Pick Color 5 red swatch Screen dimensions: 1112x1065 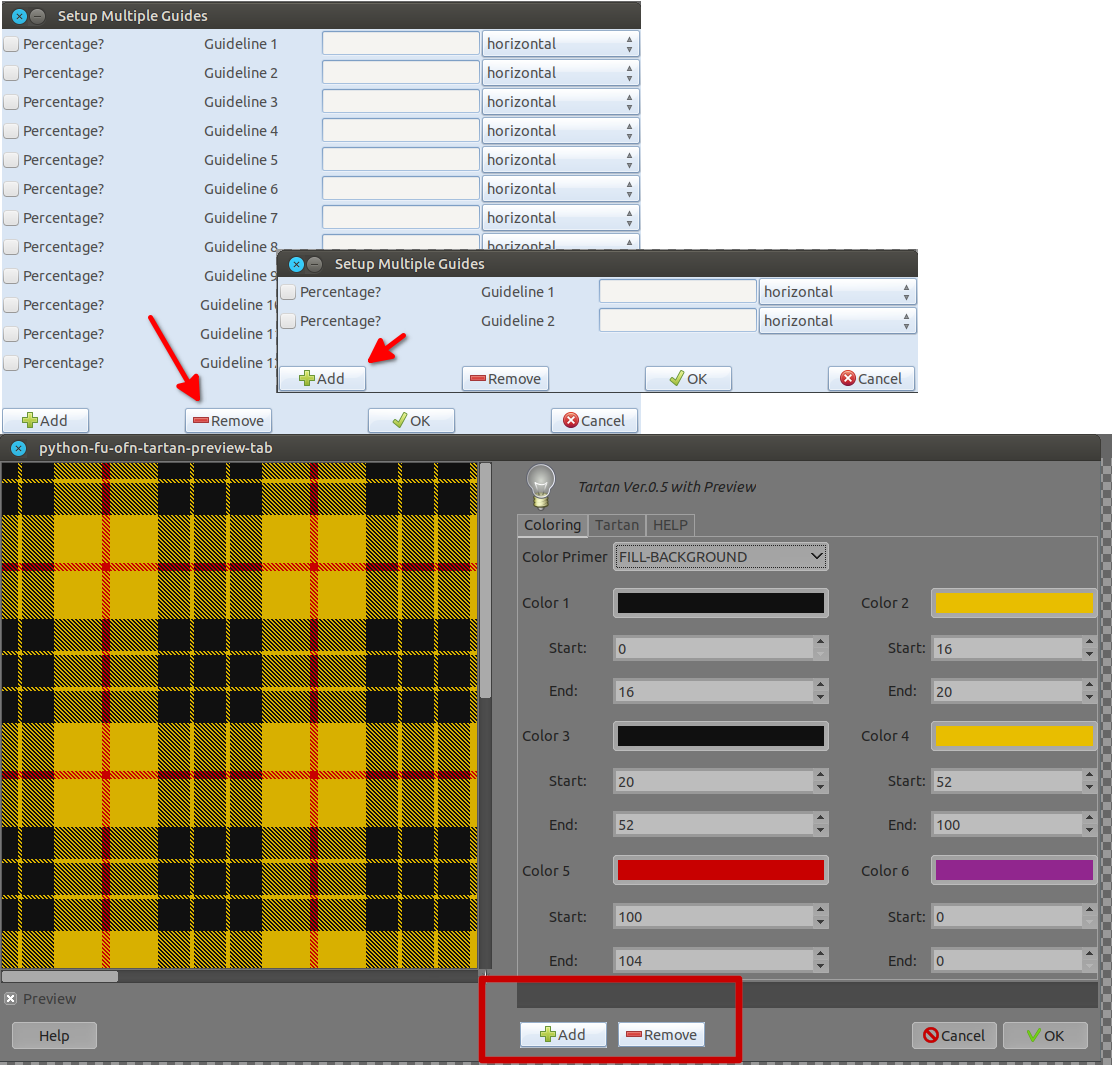(721, 870)
